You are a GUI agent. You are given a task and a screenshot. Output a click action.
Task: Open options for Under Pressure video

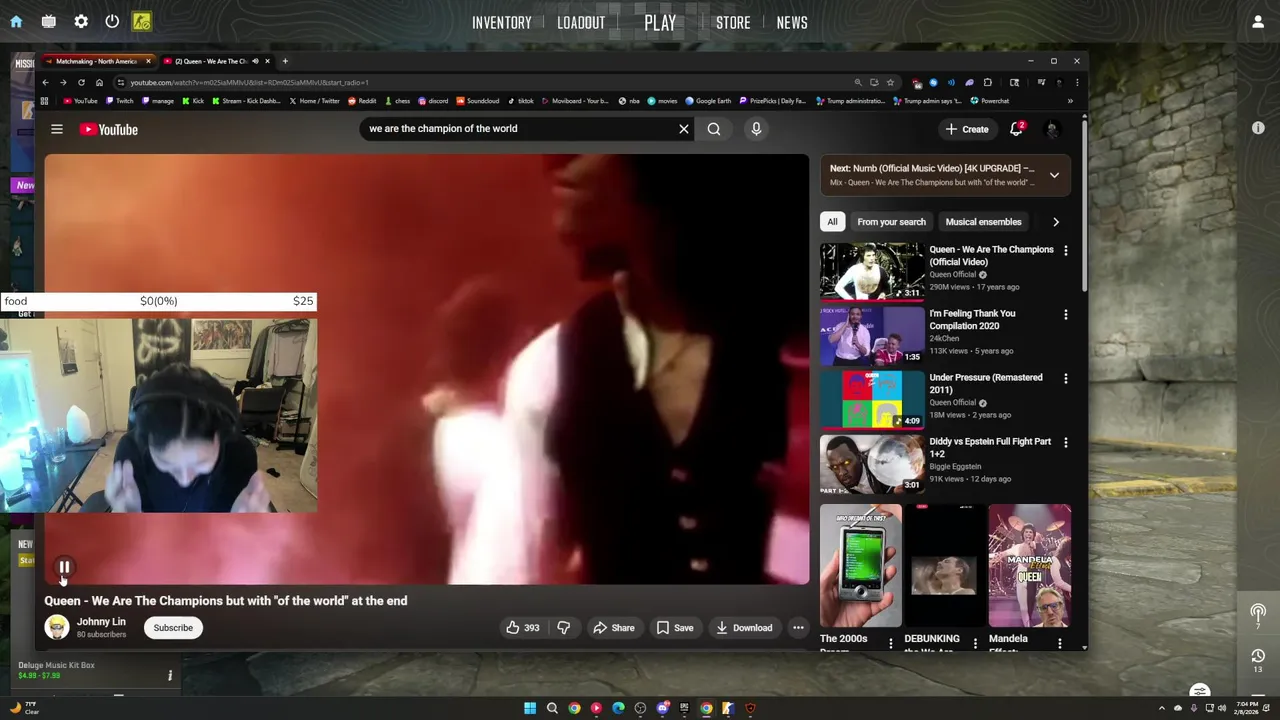pos(1065,379)
